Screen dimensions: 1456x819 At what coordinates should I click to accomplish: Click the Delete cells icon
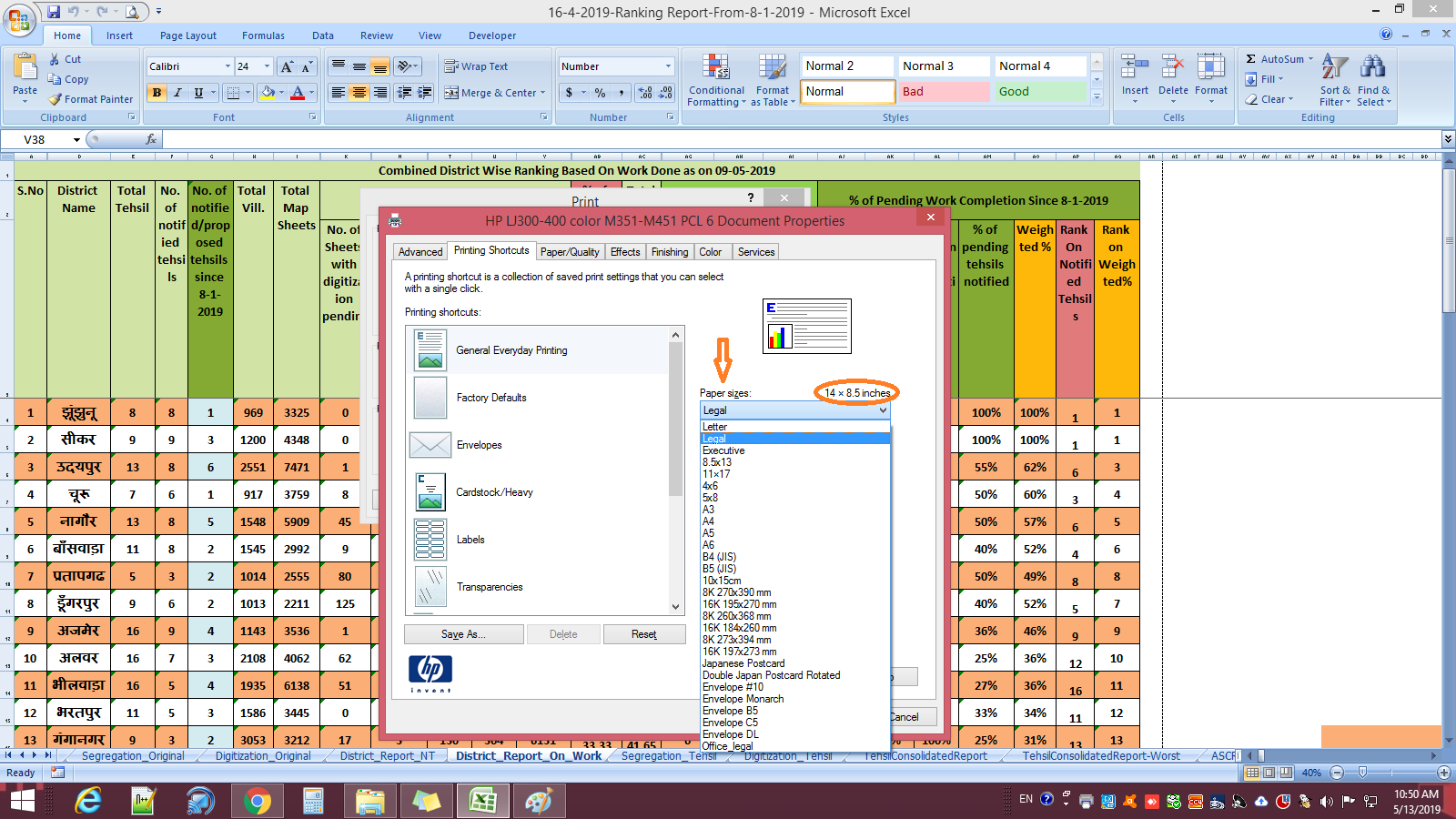tap(1173, 67)
